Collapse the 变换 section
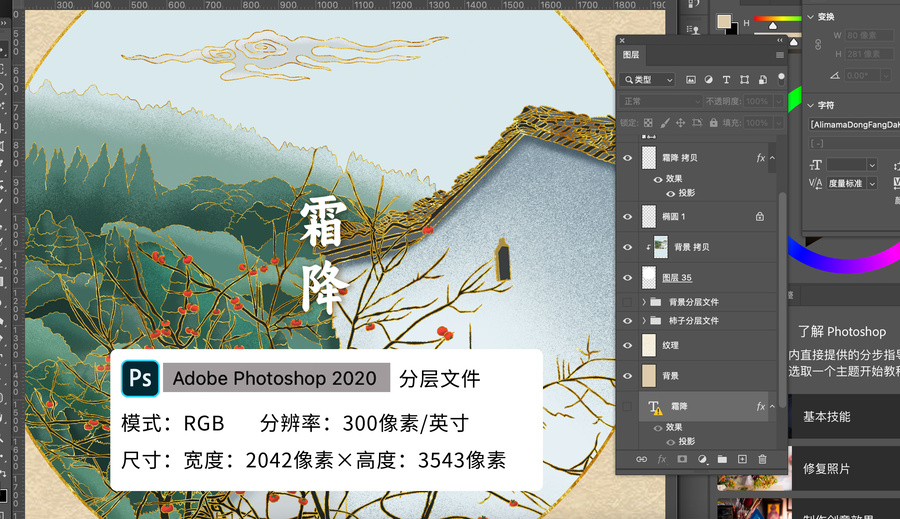This screenshot has width=900, height=519. tap(811, 17)
